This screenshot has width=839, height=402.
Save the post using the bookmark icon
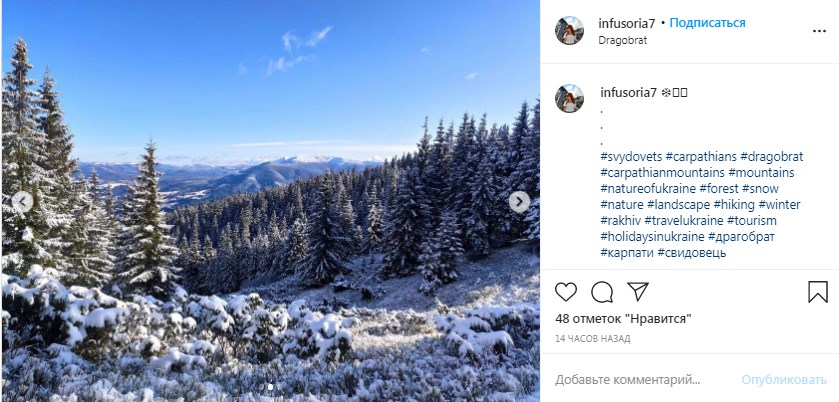817,292
